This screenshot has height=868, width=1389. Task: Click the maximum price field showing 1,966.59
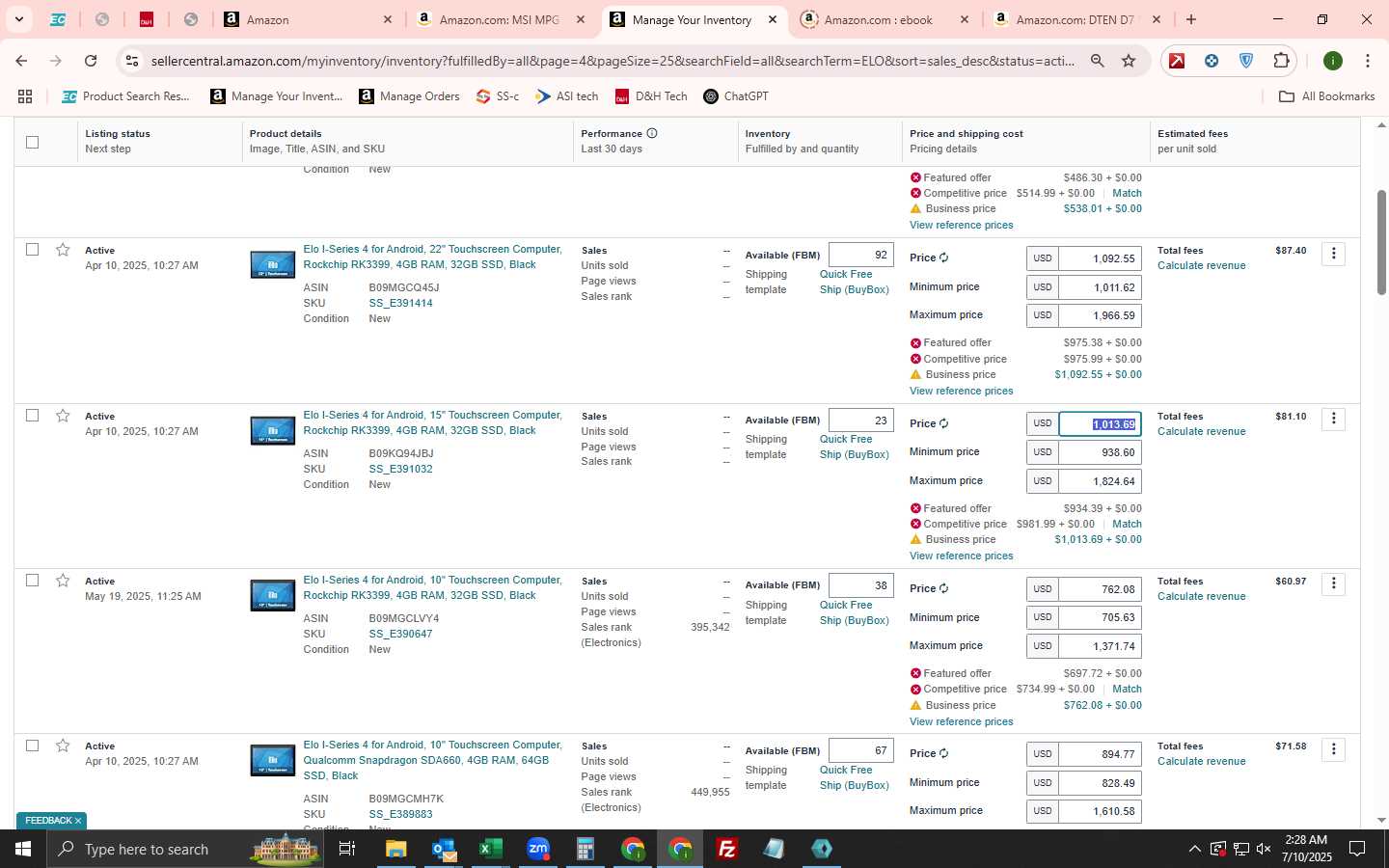coord(1100,315)
